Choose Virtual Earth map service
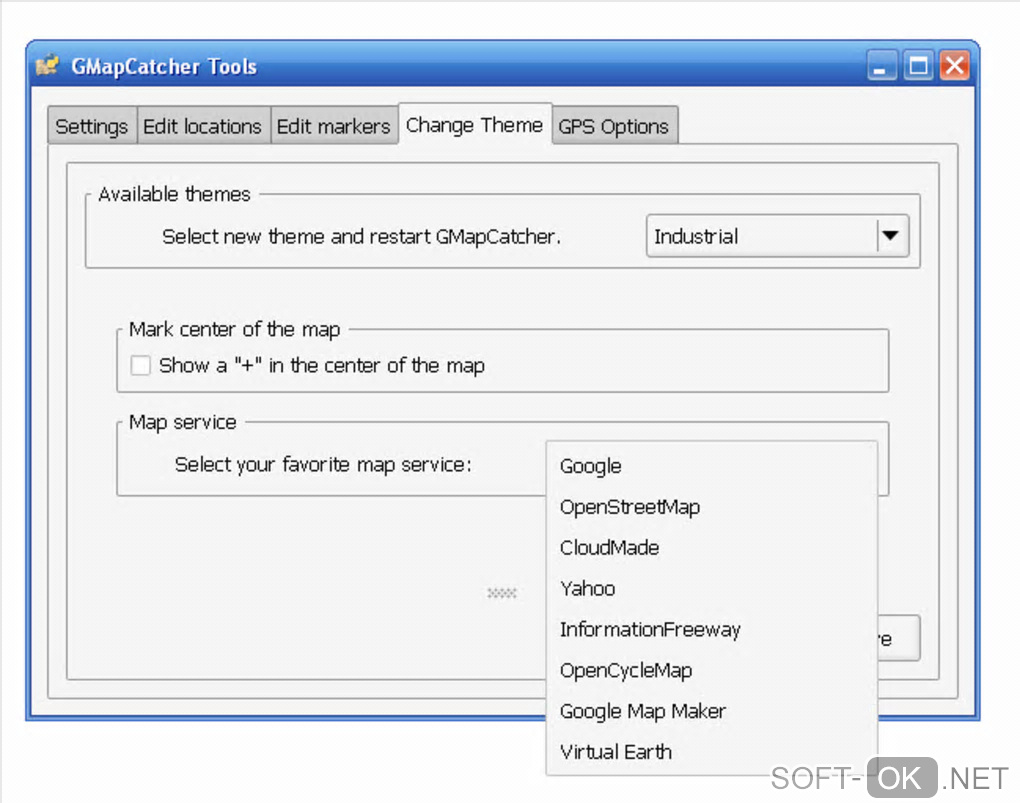The width and height of the screenshot is (1020, 803). pyautogui.click(x=616, y=752)
